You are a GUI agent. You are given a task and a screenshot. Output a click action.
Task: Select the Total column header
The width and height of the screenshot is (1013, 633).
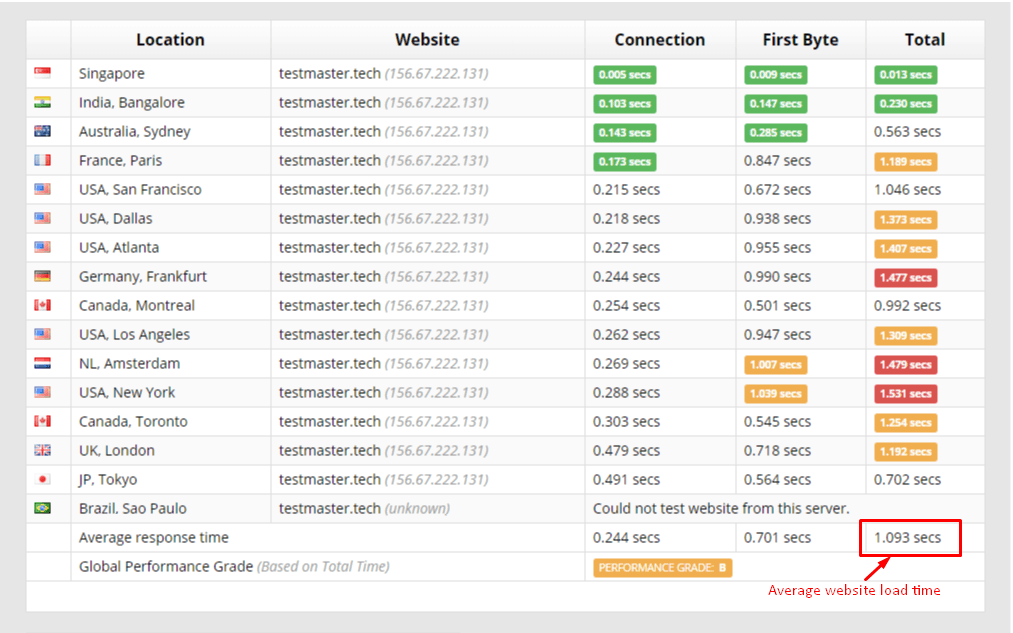[x=924, y=40]
